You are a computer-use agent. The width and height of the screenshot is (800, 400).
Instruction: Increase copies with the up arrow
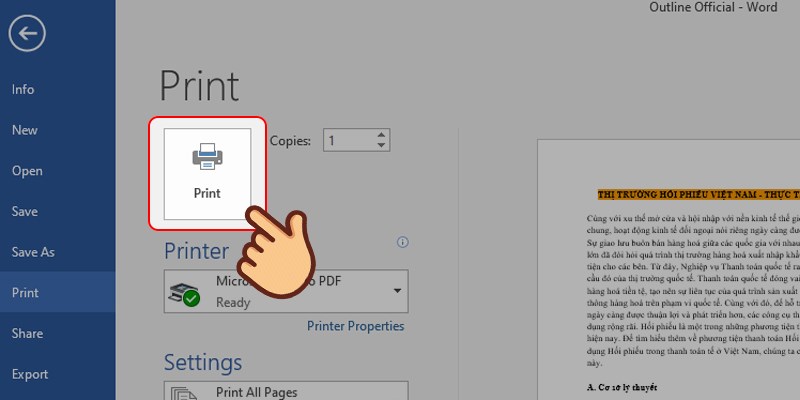pos(380,136)
